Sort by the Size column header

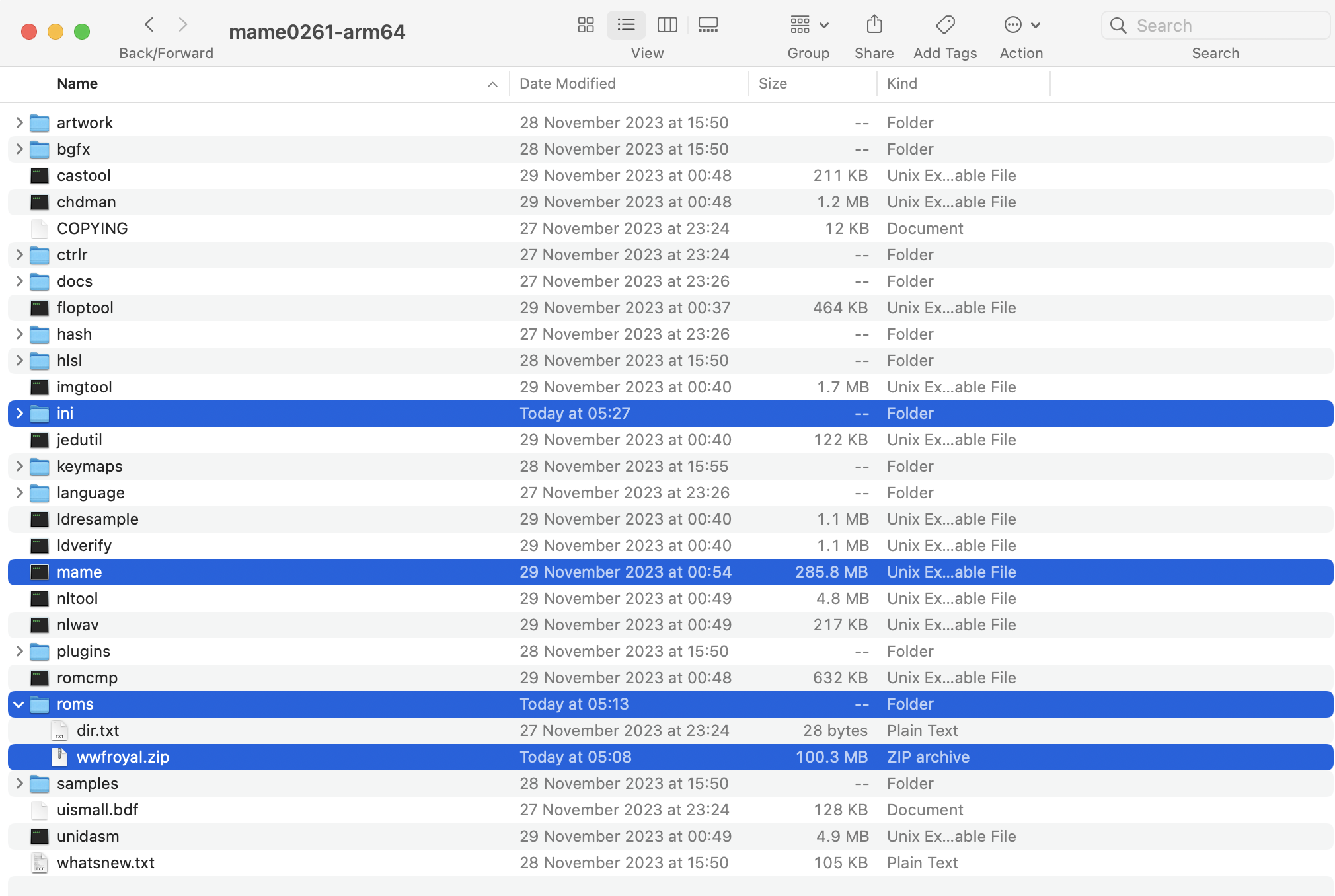click(773, 84)
